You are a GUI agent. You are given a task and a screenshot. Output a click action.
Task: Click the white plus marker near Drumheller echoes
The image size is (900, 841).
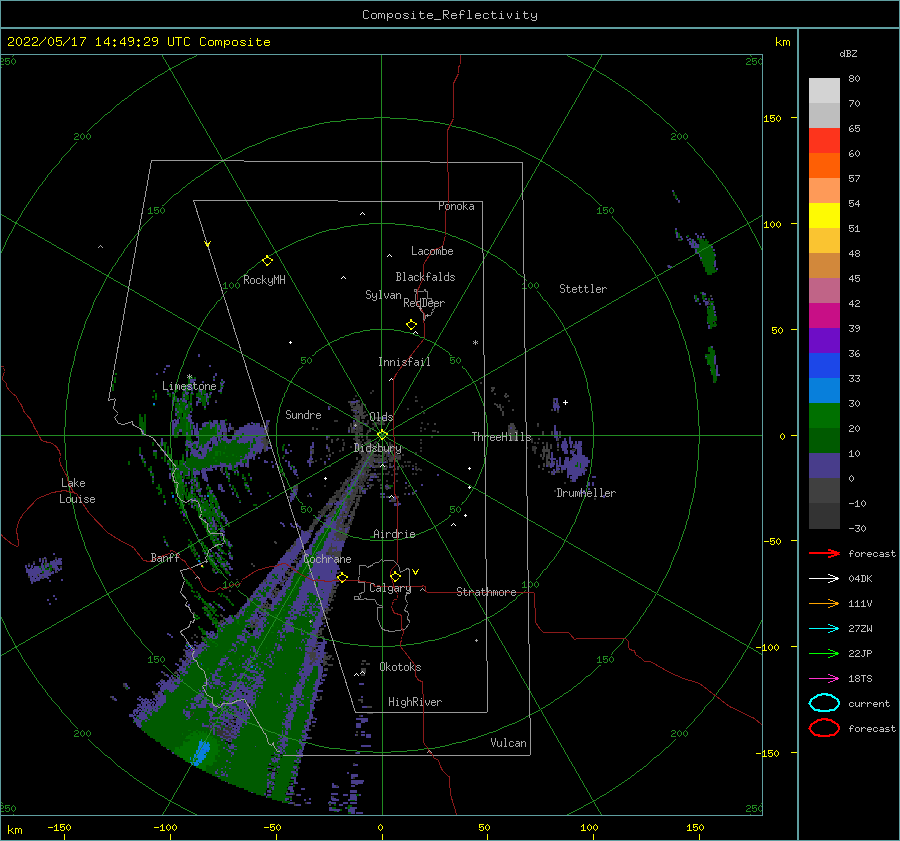tap(565, 402)
